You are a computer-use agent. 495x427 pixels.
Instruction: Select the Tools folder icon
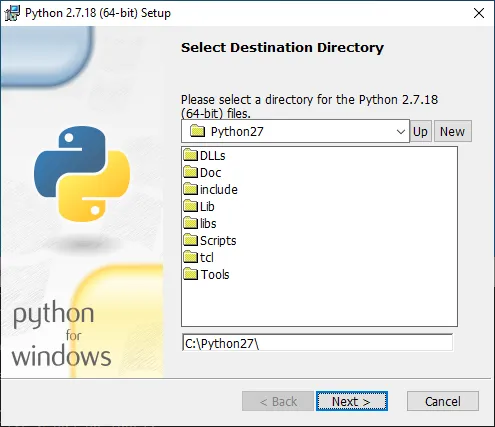tap(191, 274)
